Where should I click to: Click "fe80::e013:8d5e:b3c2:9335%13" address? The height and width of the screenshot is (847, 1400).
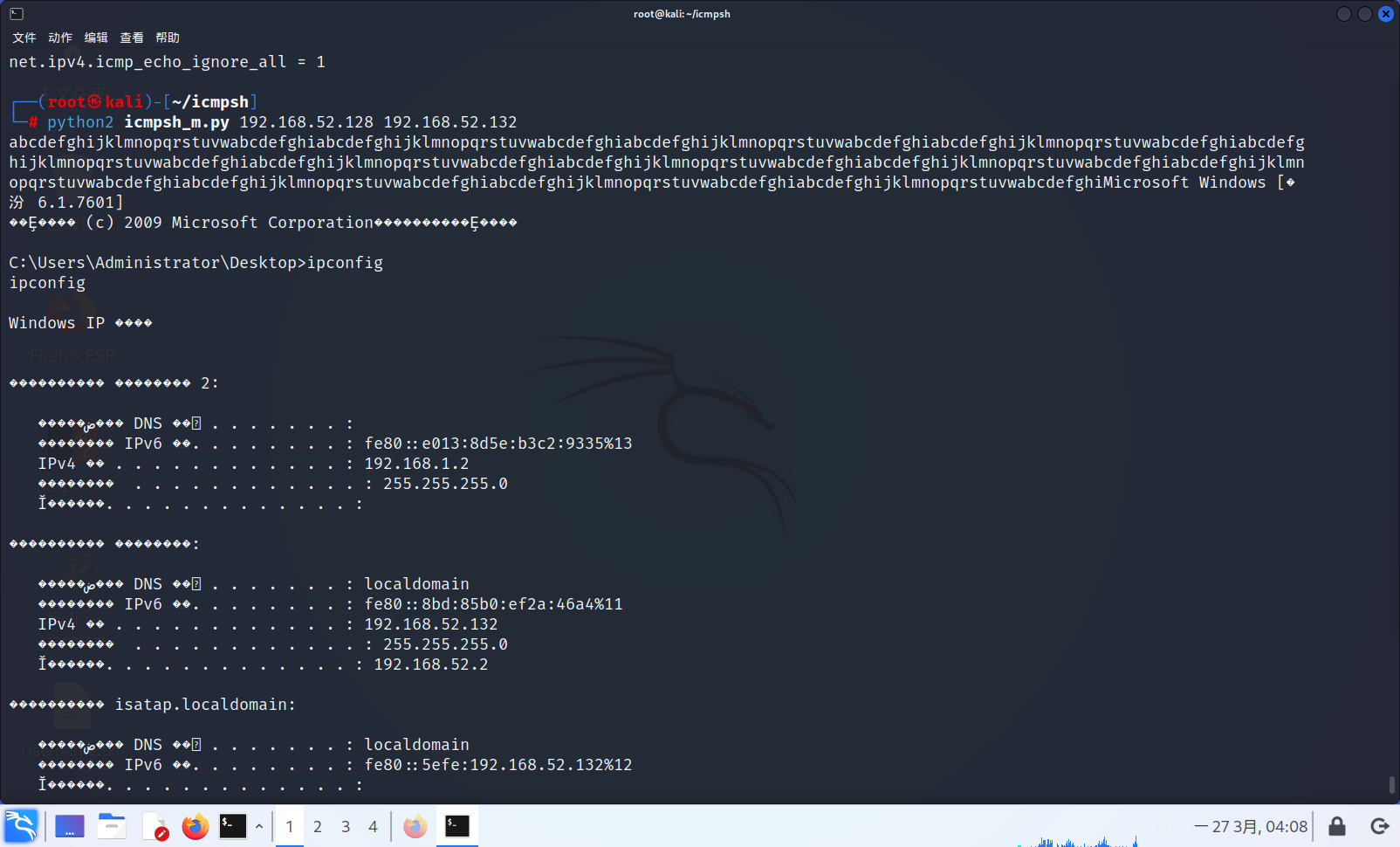pyautogui.click(x=498, y=444)
